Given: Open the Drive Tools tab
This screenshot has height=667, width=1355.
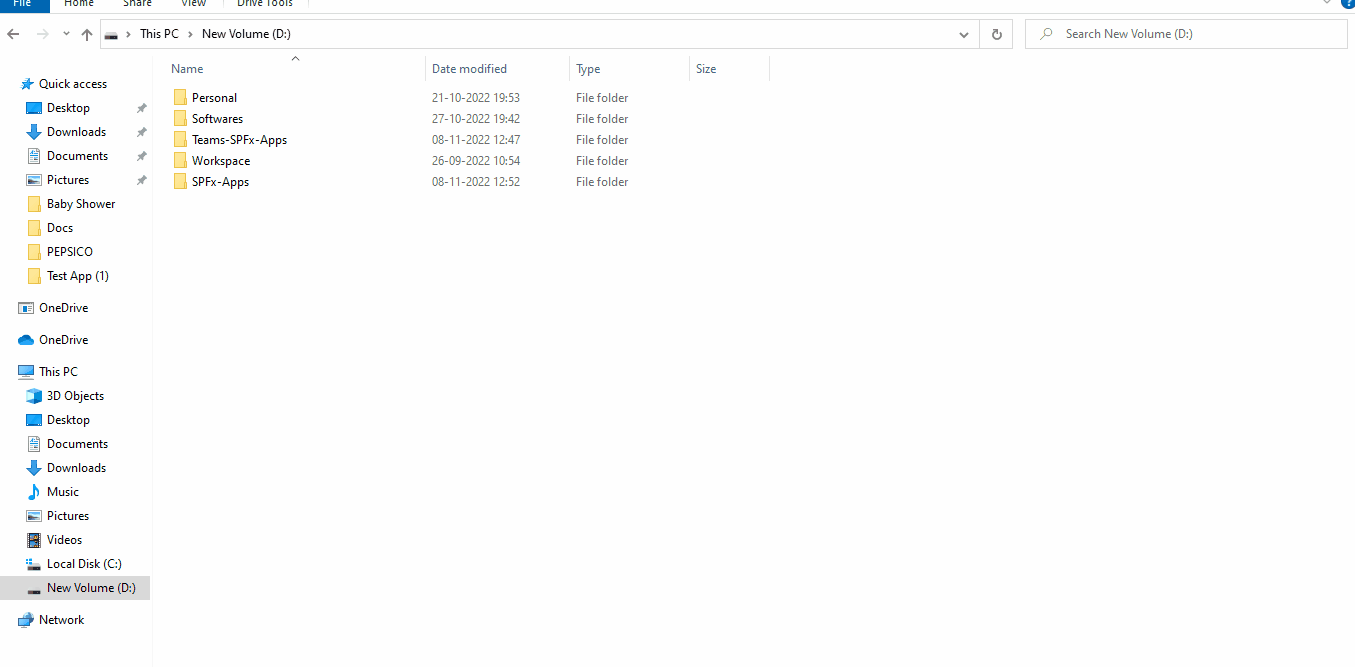Looking at the screenshot, I should [x=263, y=4].
